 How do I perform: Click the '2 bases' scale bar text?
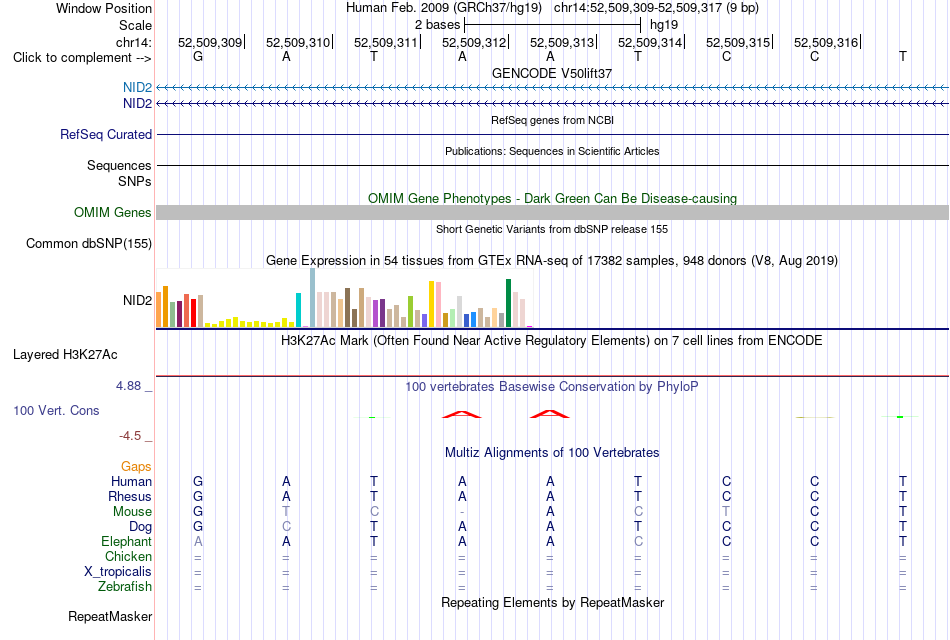click(437, 25)
